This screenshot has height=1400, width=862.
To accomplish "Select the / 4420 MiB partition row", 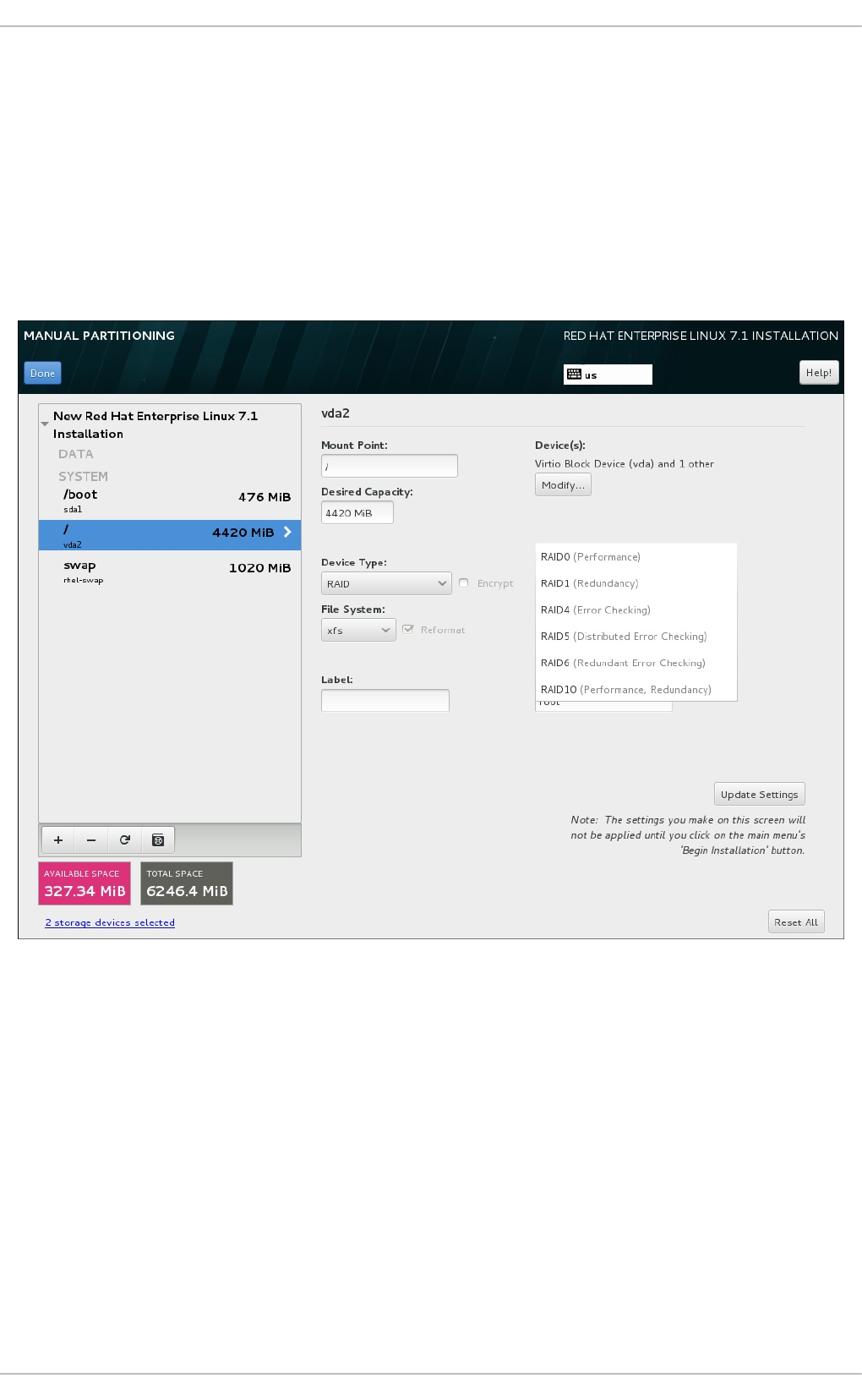I will coord(170,535).
